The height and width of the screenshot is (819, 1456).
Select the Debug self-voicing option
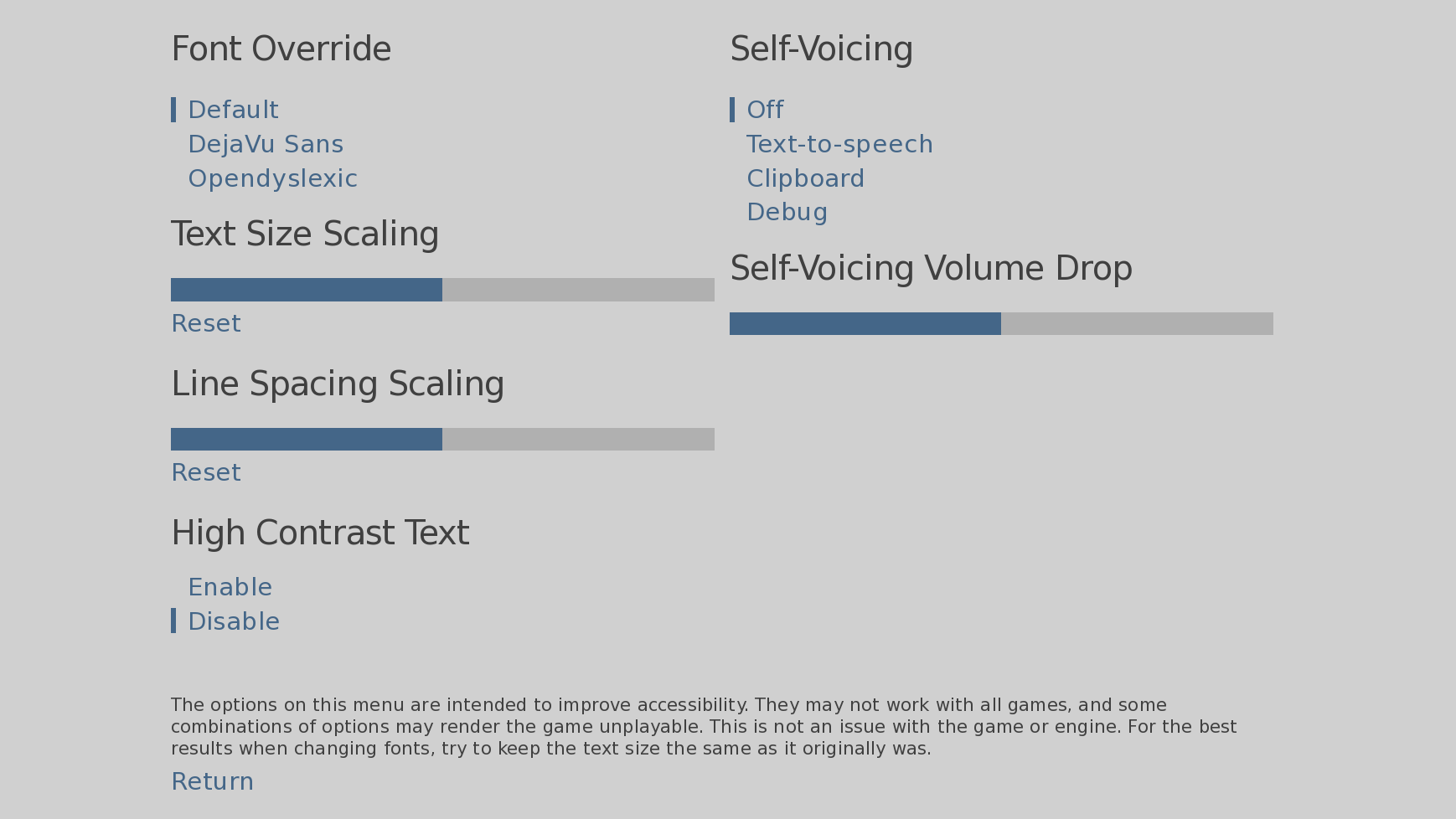[x=787, y=212]
